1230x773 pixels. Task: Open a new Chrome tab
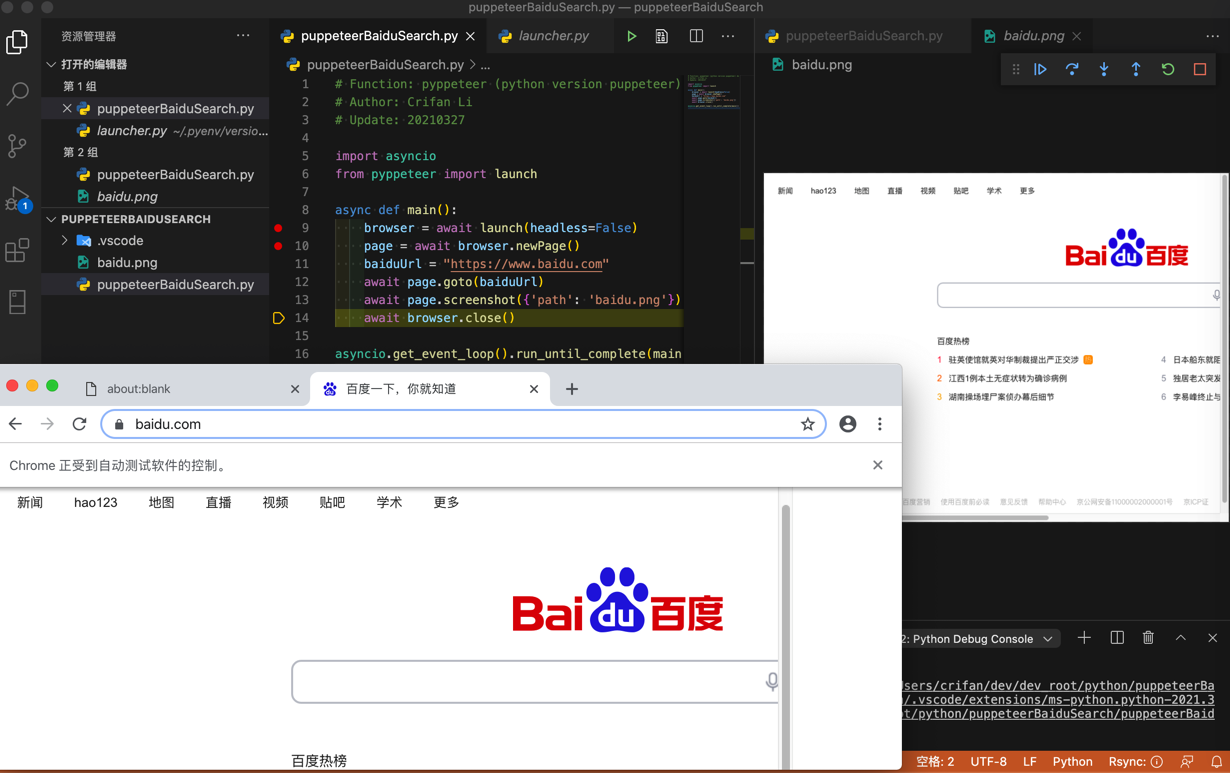[x=572, y=388]
